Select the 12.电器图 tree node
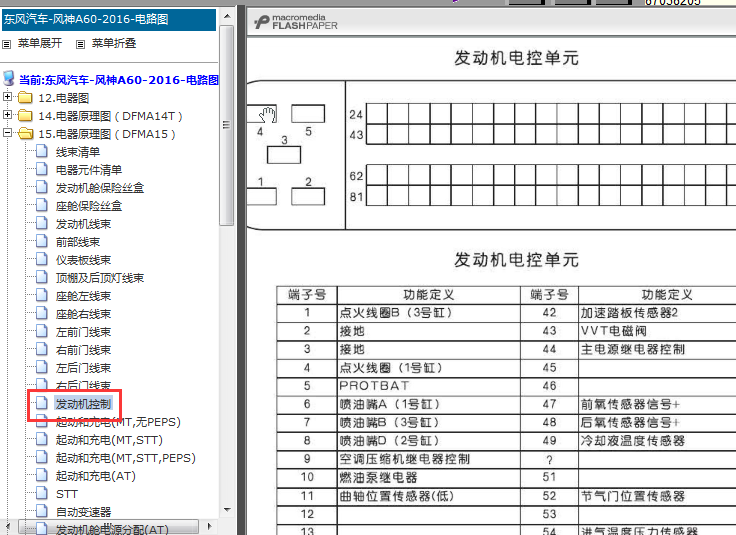This screenshot has height=535, width=736. pos(63,98)
